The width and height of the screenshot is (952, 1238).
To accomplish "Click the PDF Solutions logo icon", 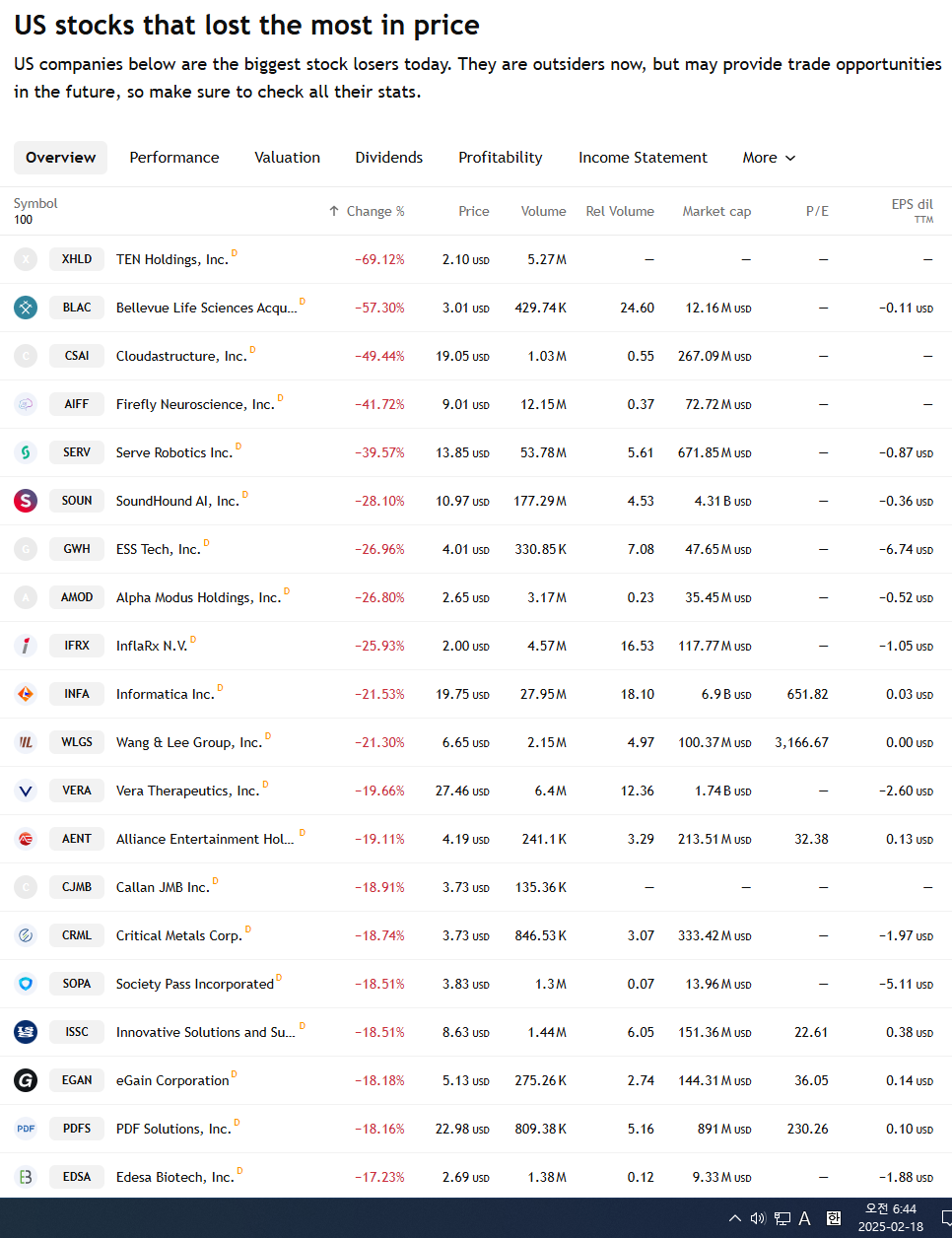I will coord(26,1129).
